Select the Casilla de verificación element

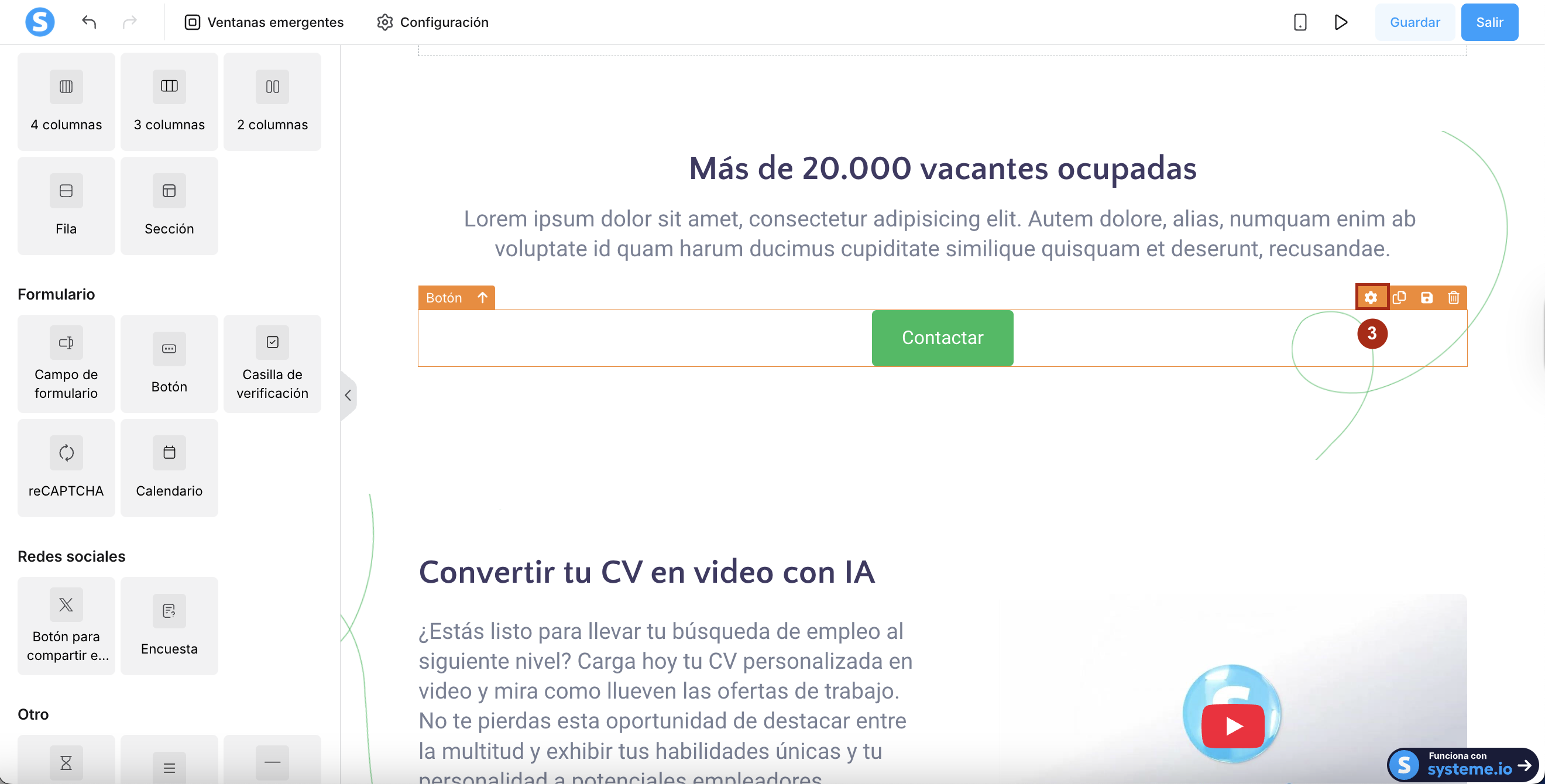click(272, 363)
